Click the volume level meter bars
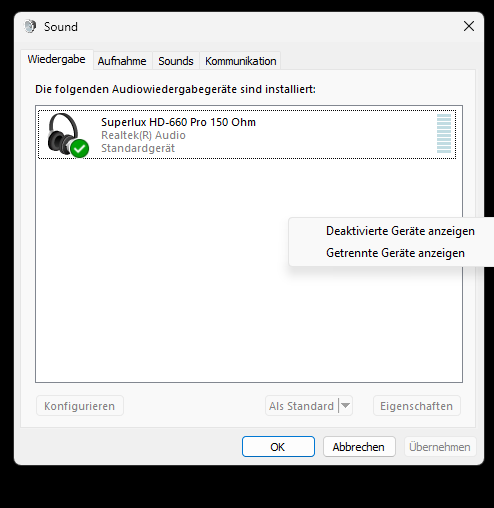 pos(444,134)
